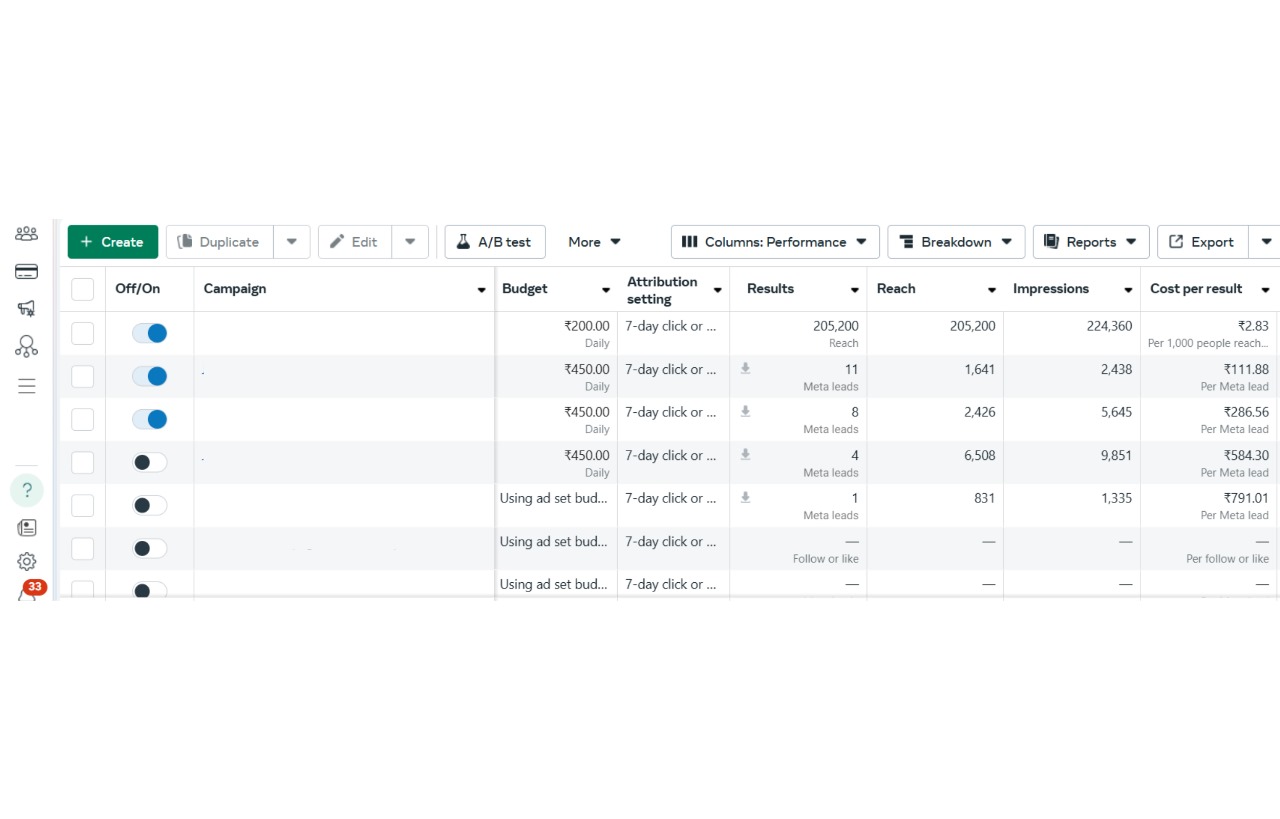Open Billing via the card icon in sidebar
1280x819 pixels.
27,272
